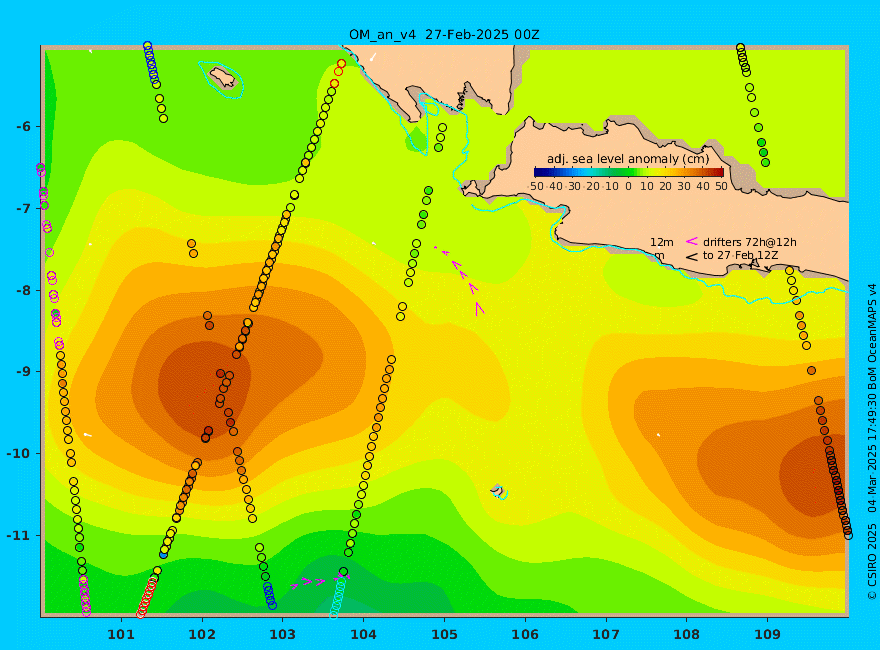This screenshot has width=880, height=650.
Task: Click the "adj. sea level anomaly (cm)" label
Action: point(628,159)
